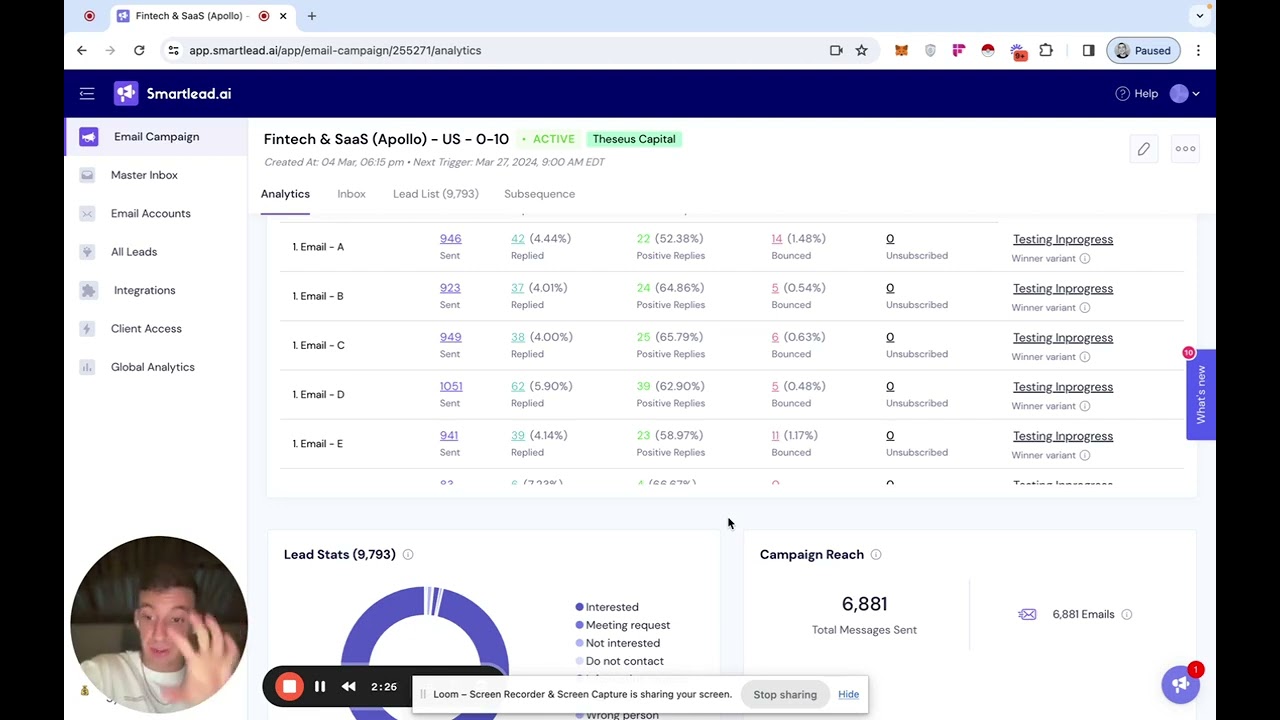This screenshot has height=720, width=1280.
Task: Click winner variant info icon, Email A
Action: click(1085, 258)
